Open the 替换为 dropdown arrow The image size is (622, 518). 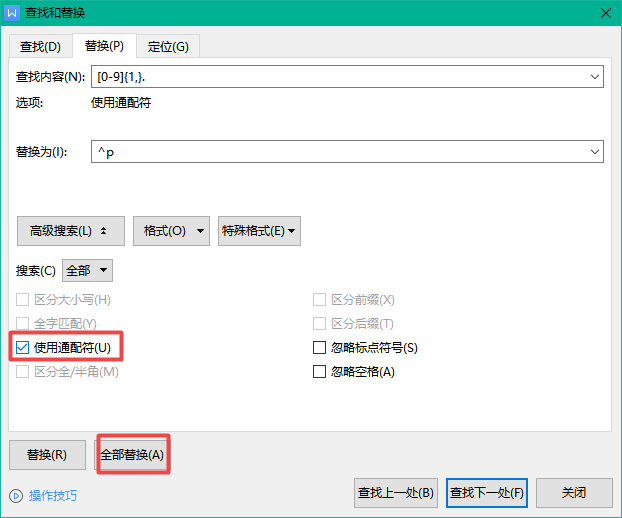(595, 151)
